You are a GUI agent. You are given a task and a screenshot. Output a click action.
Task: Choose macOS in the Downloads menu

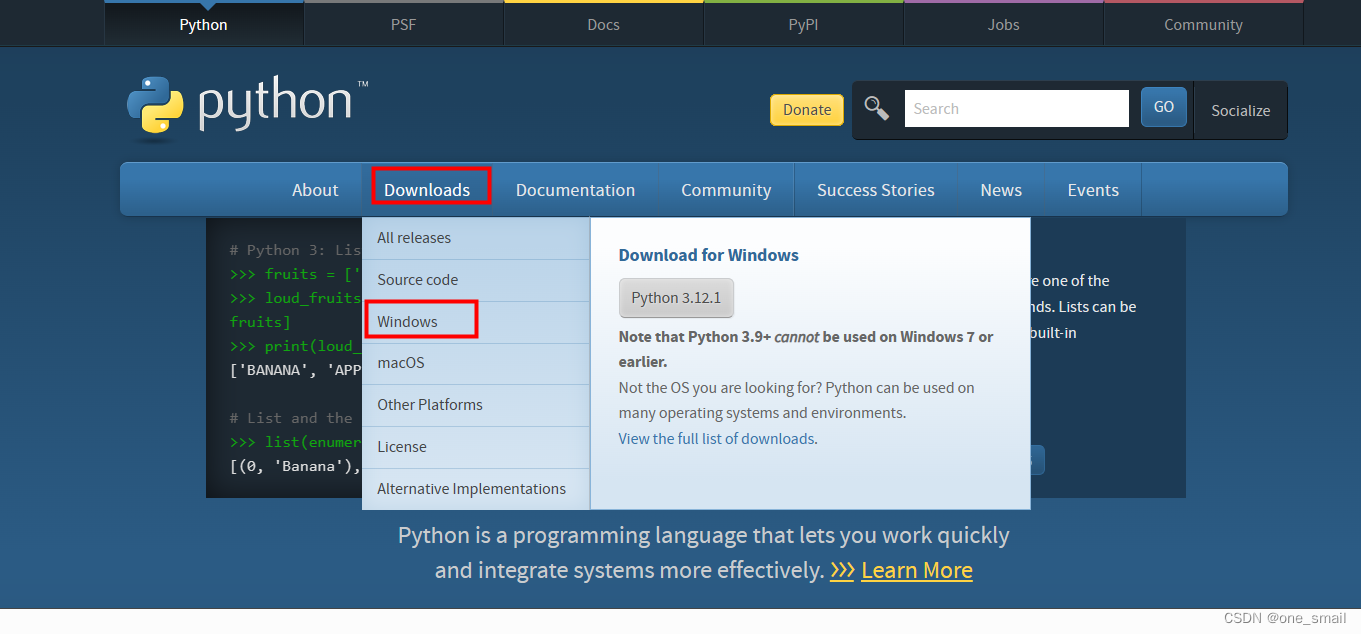point(476,363)
